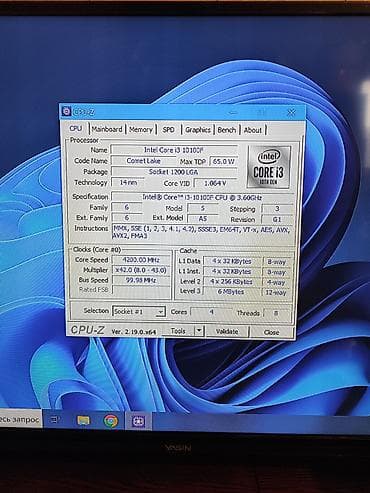Open the About tab
Image resolution: width=370 pixels, height=493 pixels.
click(x=253, y=130)
